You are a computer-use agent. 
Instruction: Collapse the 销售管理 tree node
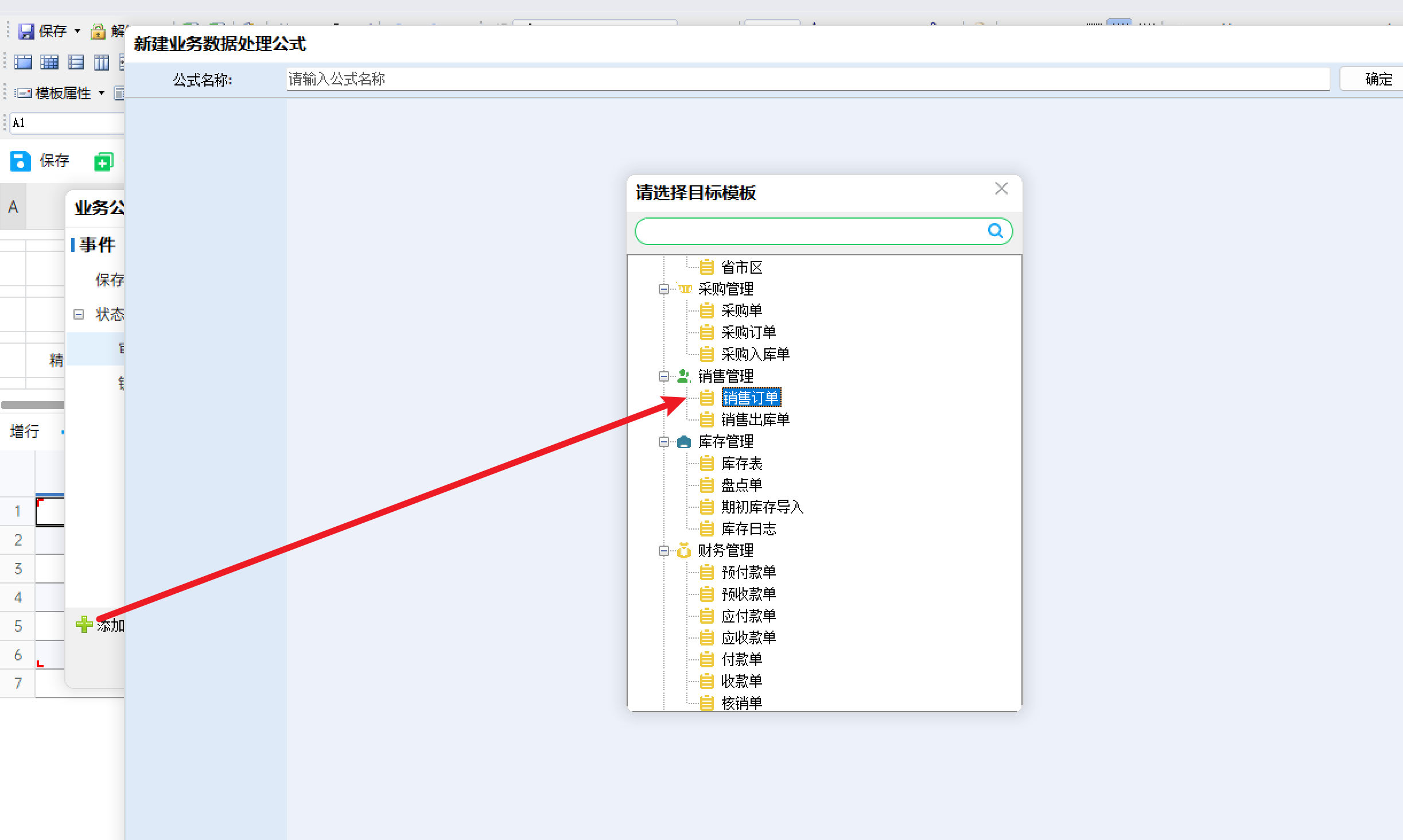(x=663, y=376)
